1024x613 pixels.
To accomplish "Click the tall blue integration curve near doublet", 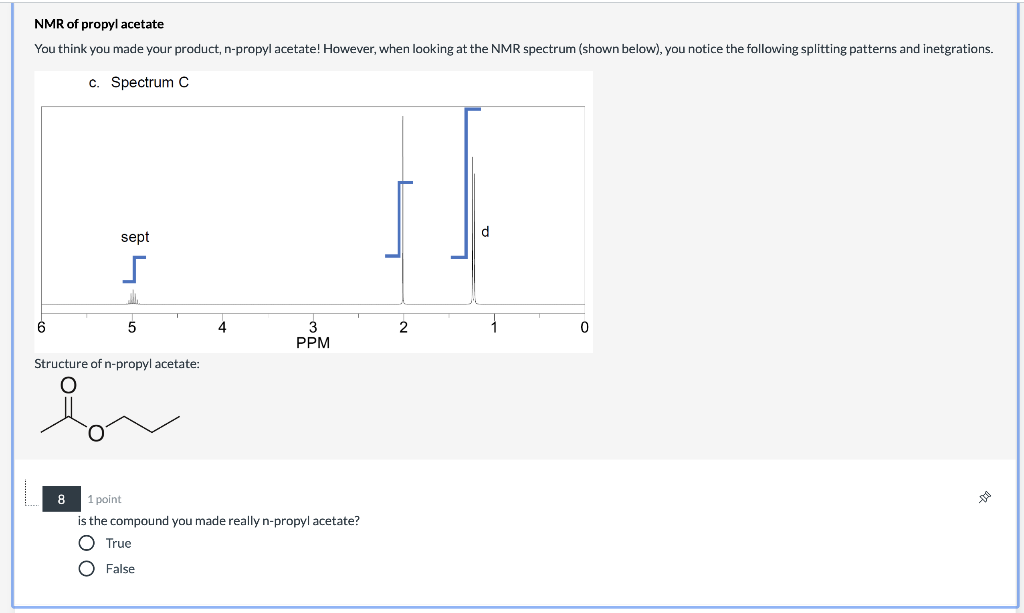I will click(466, 183).
